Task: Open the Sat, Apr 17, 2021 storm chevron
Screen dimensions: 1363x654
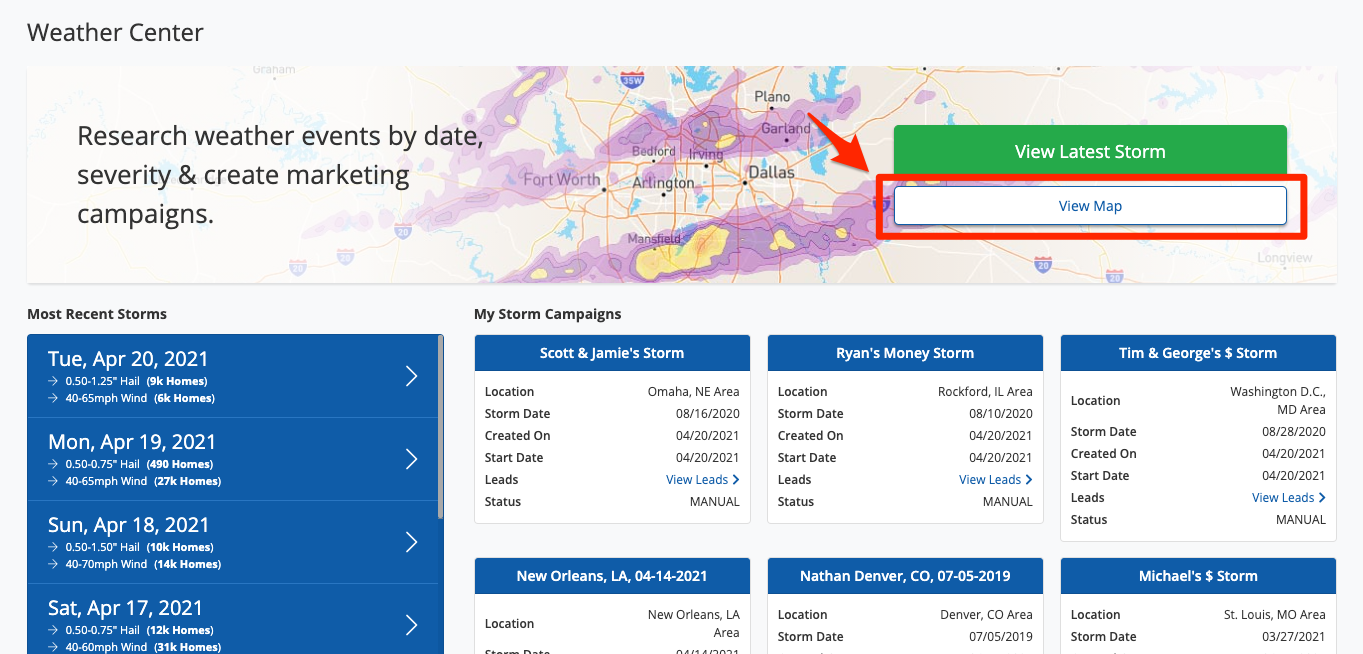Action: pyautogui.click(x=411, y=625)
